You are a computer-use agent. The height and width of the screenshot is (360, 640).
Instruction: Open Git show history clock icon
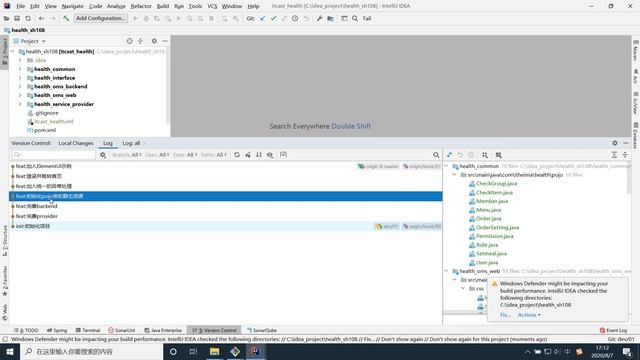[x=295, y=18]
